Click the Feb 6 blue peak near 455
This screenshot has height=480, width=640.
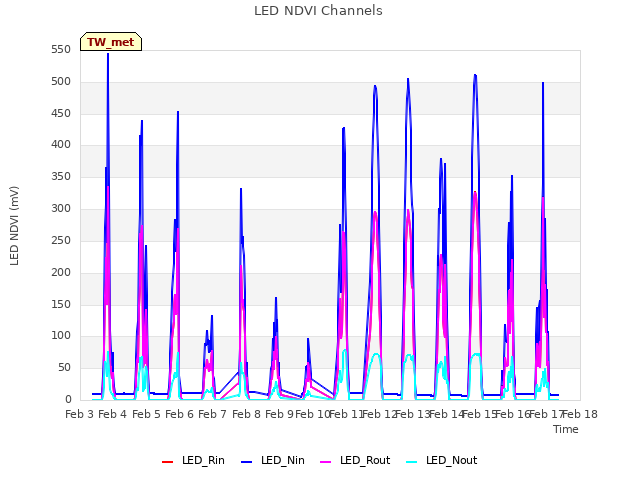[178, 112]
